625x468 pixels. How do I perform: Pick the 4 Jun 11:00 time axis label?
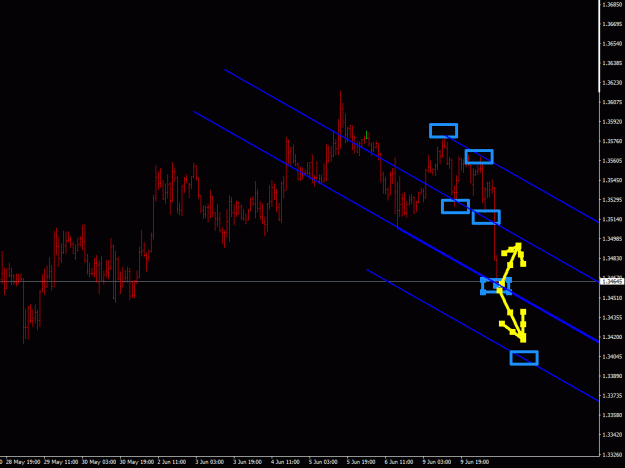[285, 462]
